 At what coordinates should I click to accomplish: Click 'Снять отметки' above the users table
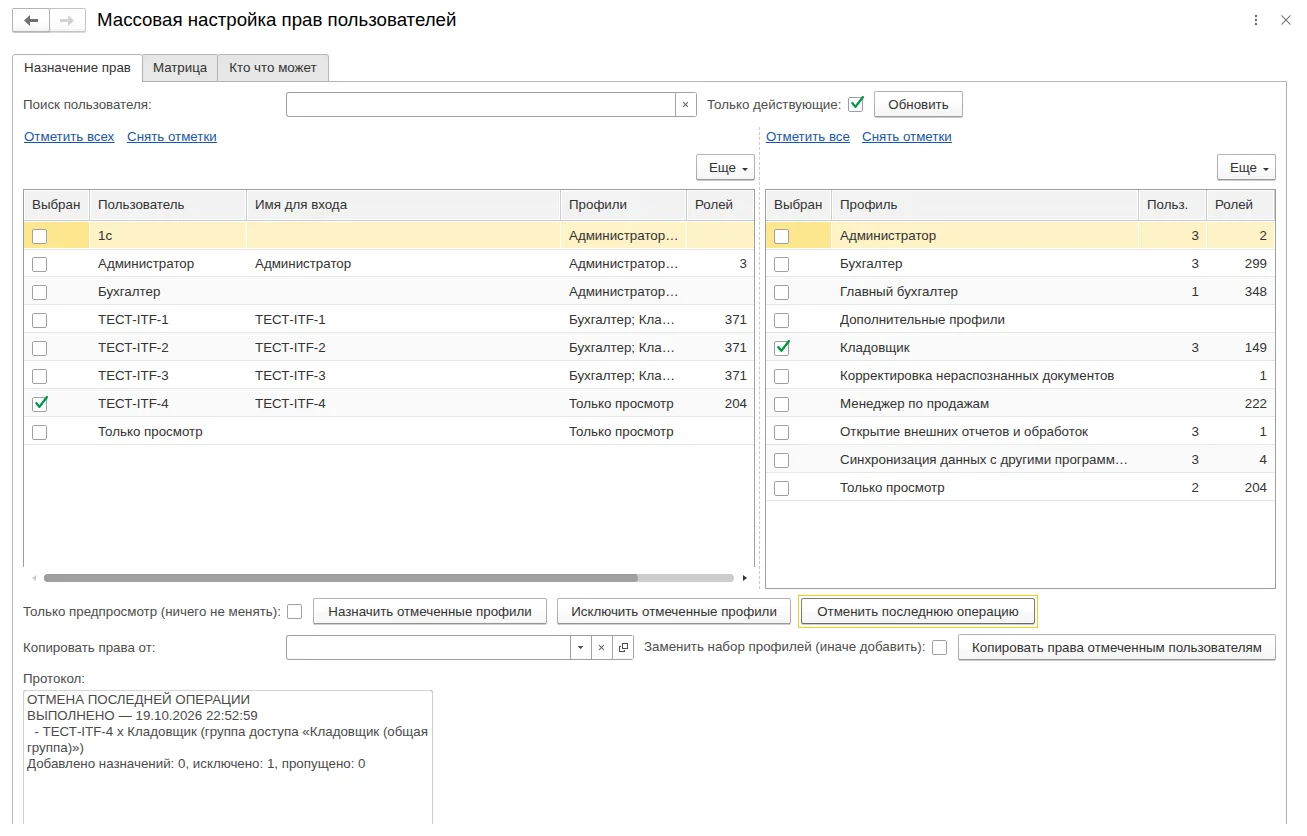coord(172,137)
